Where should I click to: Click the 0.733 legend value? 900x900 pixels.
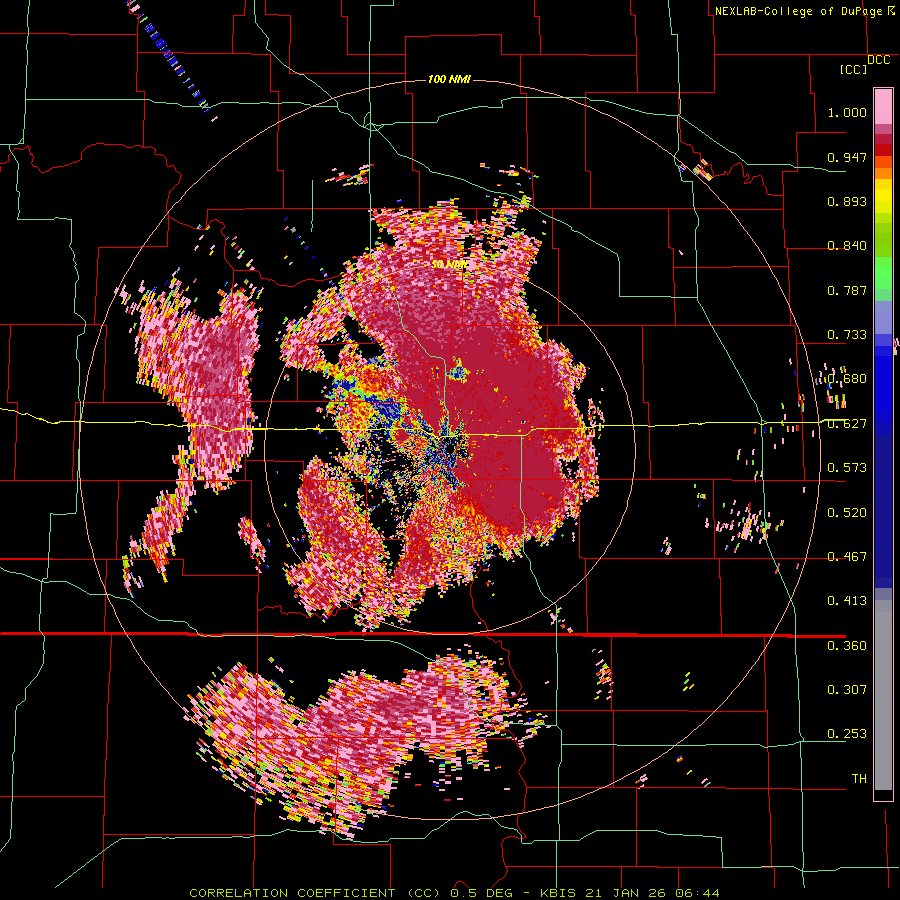tap(847, 335)
